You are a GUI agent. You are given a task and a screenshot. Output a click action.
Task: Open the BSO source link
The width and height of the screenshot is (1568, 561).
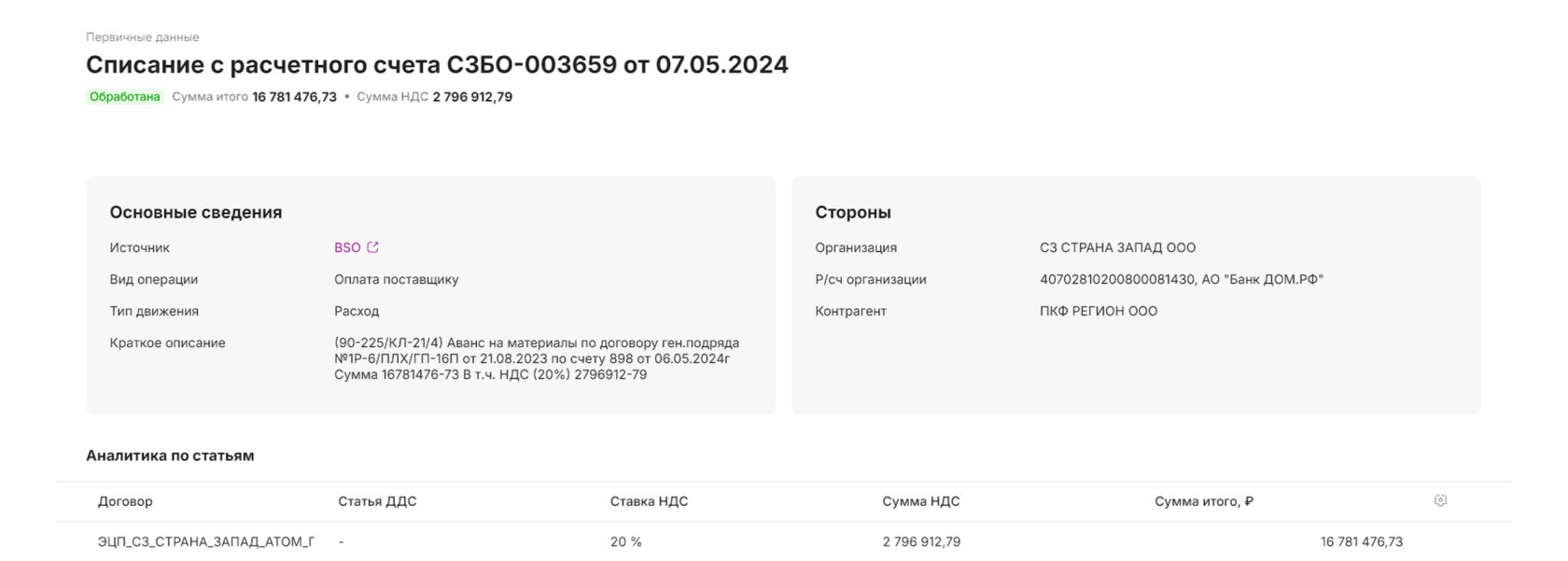click(347, 247)
